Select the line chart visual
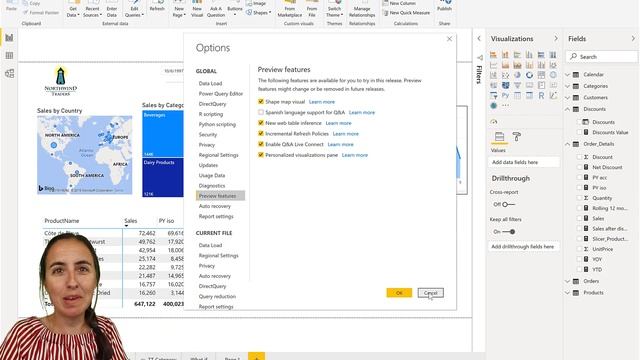This screenshot has height=360, width=640. (493, 65)
